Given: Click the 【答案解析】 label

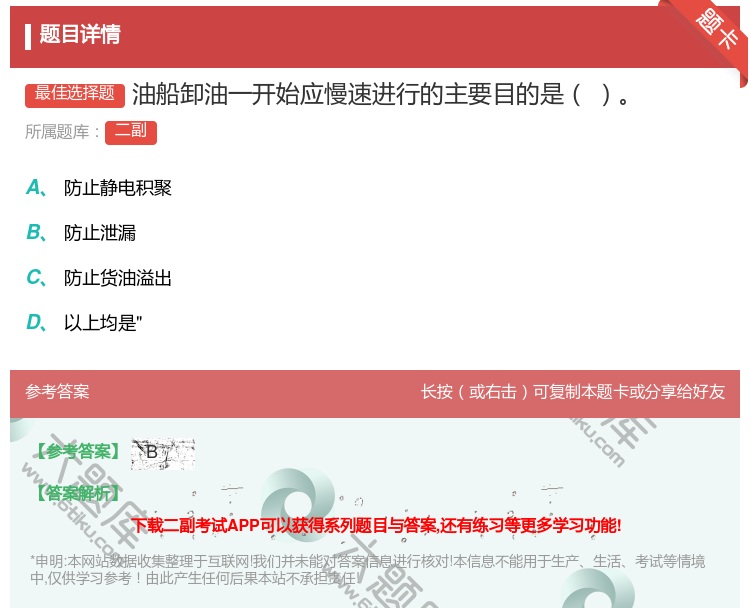Looking at the screenshot, I should point(77,493).
